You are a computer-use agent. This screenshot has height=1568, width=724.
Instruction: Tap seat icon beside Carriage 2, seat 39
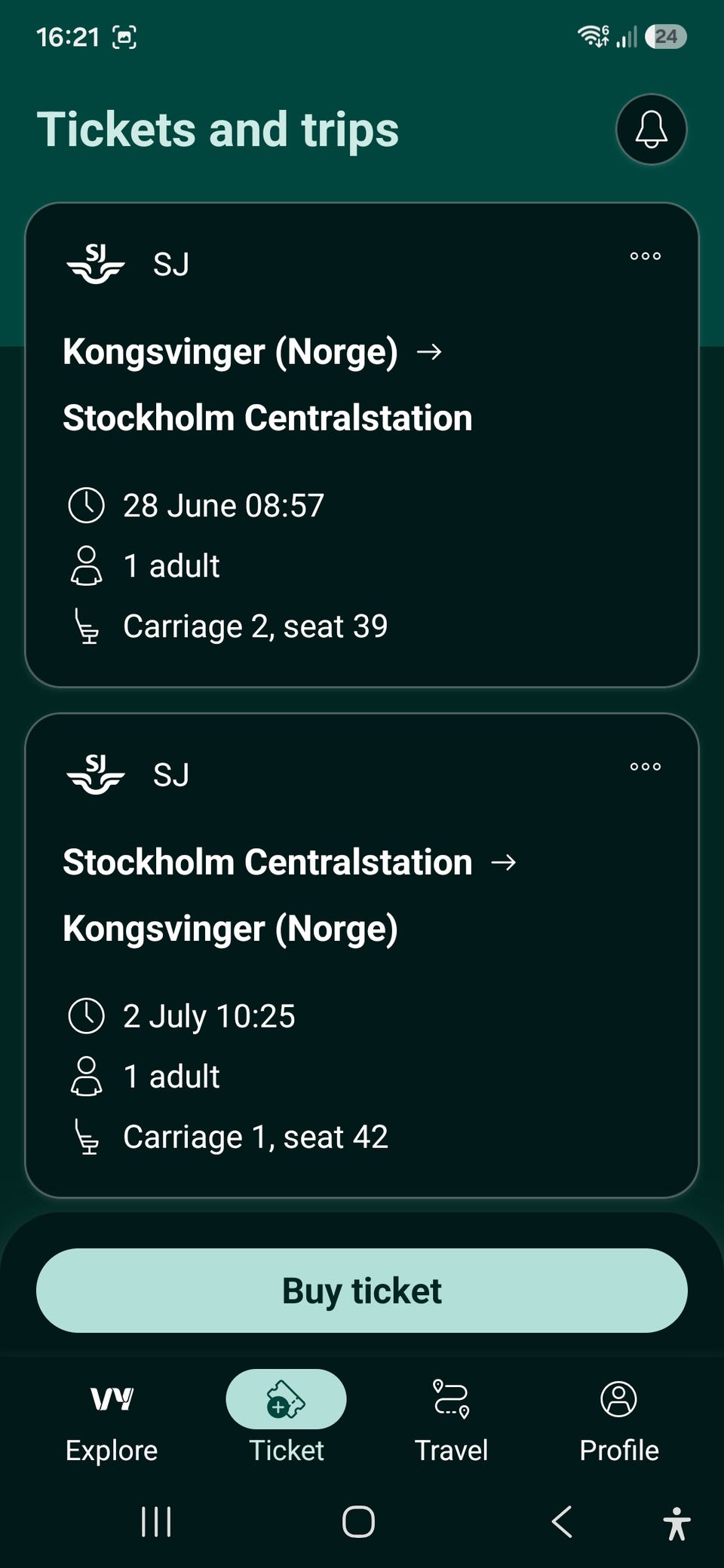[x=87, y=626]
